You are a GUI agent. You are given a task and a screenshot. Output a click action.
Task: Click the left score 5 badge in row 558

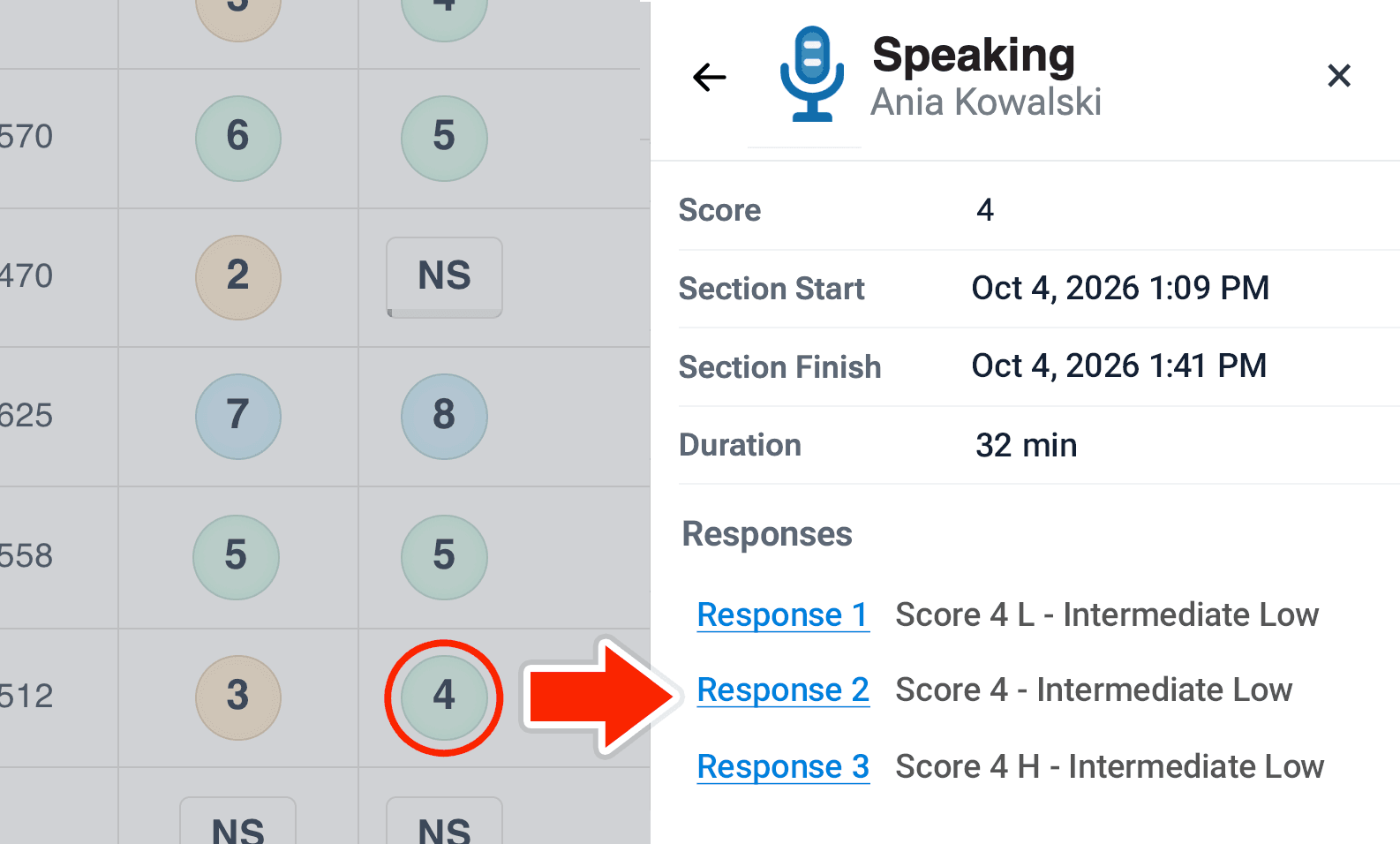click(236, 557)
